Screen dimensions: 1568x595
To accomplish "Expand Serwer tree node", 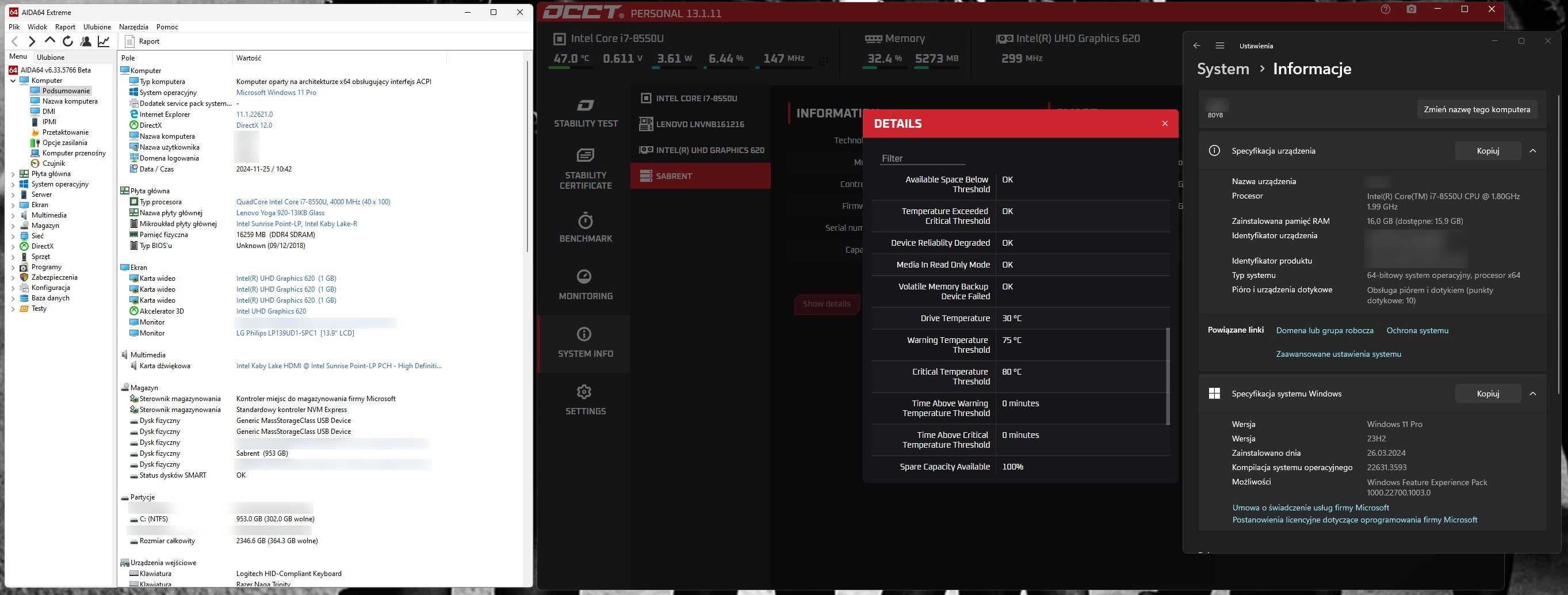I will [x=13, y=194].
